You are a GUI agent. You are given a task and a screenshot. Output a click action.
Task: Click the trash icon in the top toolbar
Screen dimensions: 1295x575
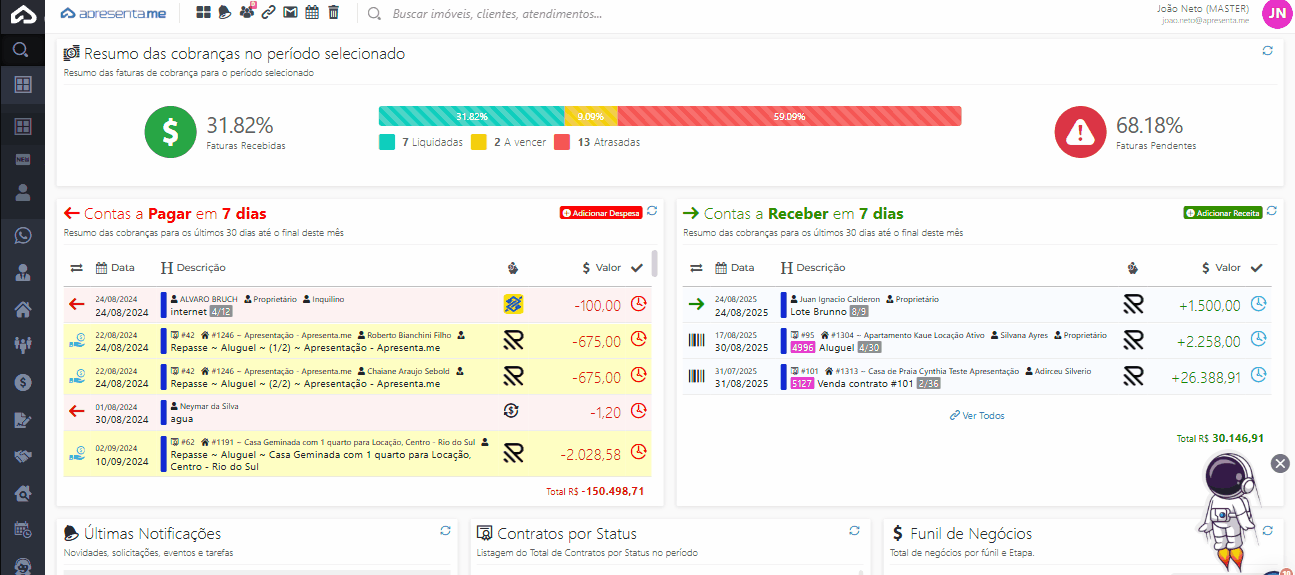pos(334,13)
